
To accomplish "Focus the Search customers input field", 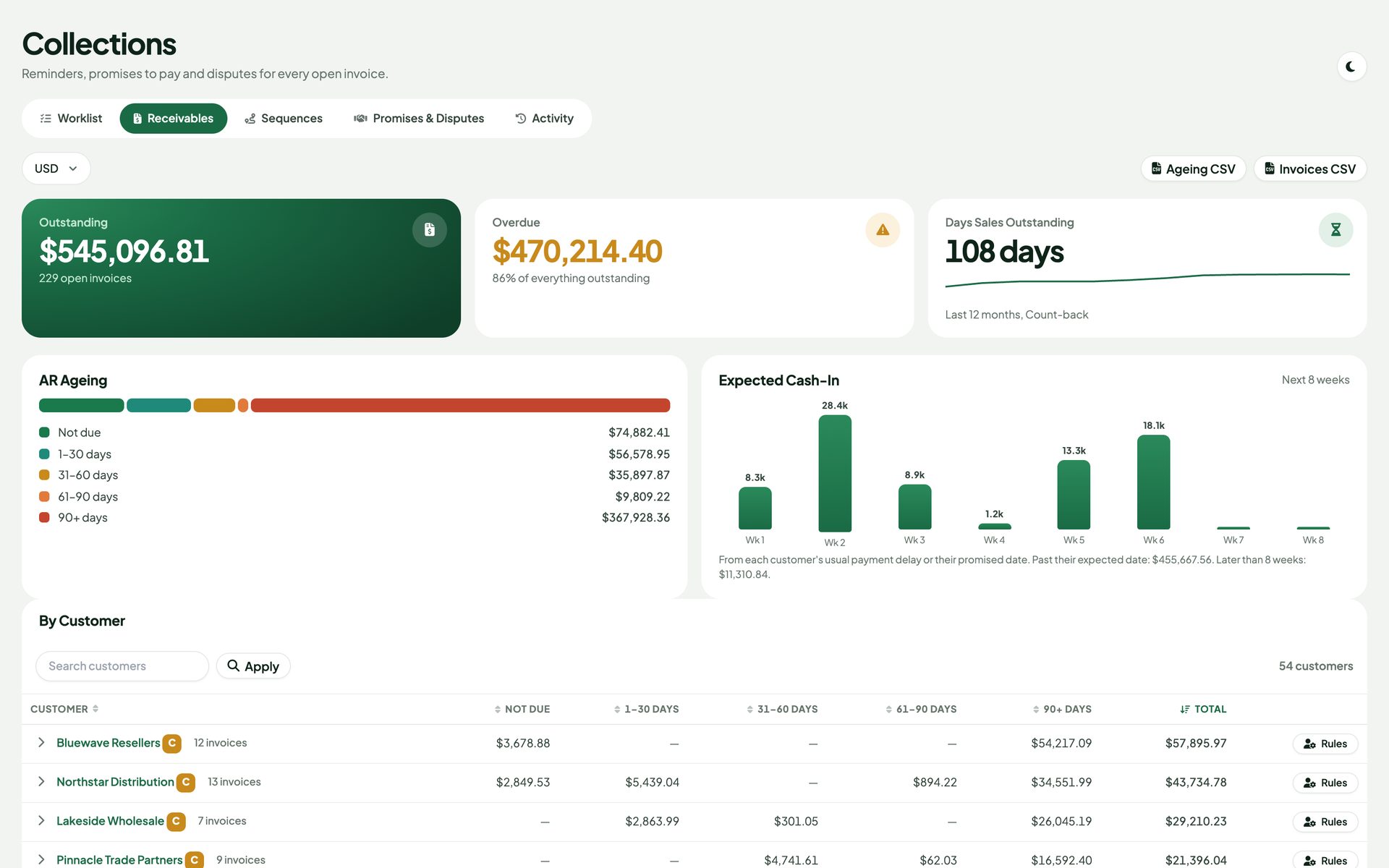I will [122, 666].
